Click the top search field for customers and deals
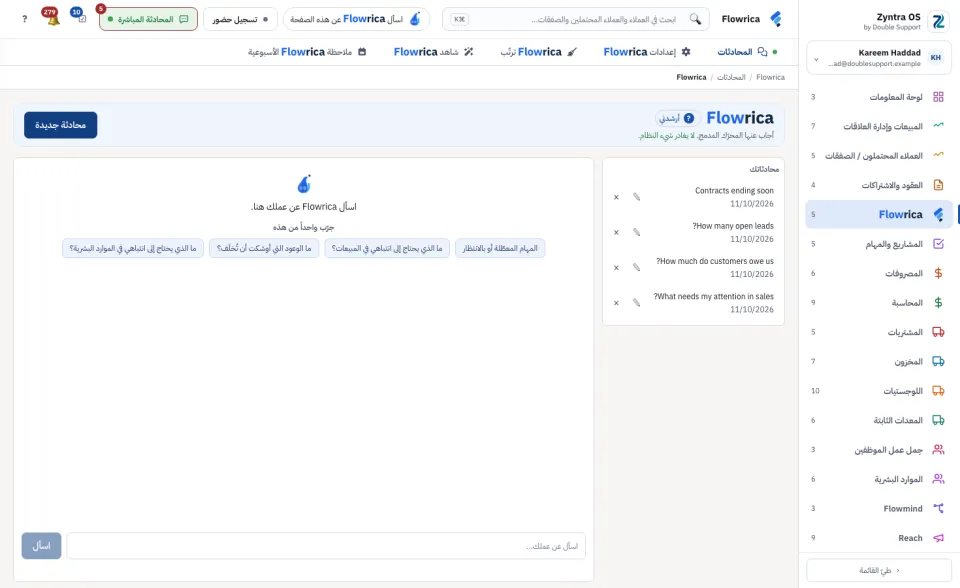Viewport: 960px width, 588px height. tap(576, 19)
